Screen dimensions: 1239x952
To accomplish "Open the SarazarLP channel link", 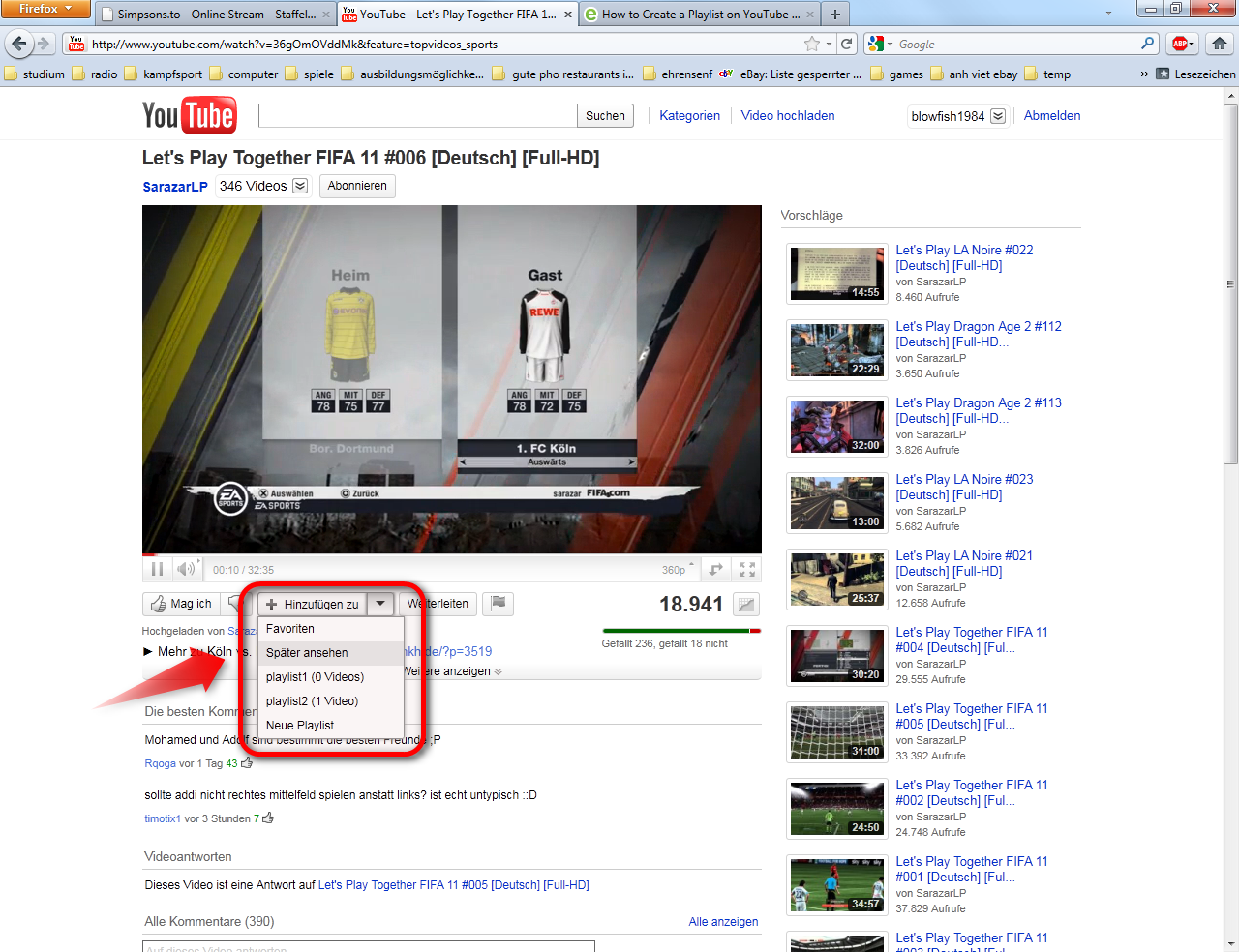I will pyautogui.click(x=174, y=186).
